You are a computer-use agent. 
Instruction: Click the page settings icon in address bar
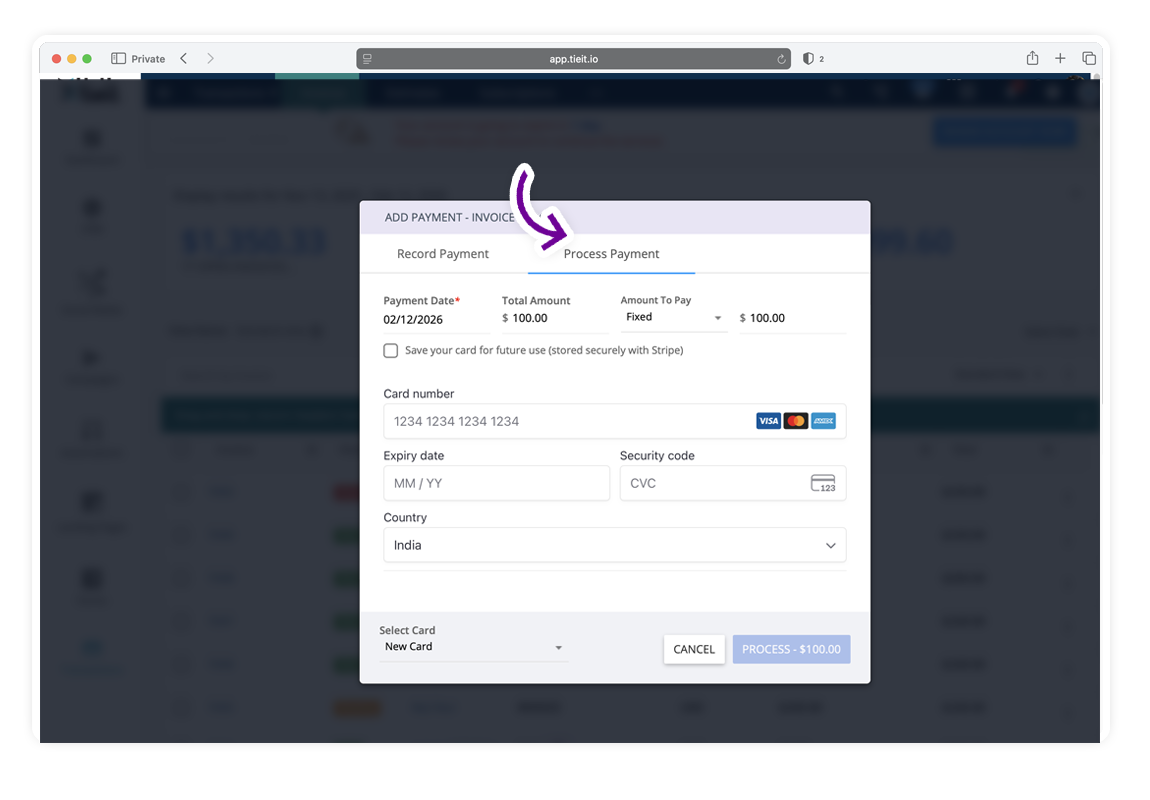coord(367,59)
